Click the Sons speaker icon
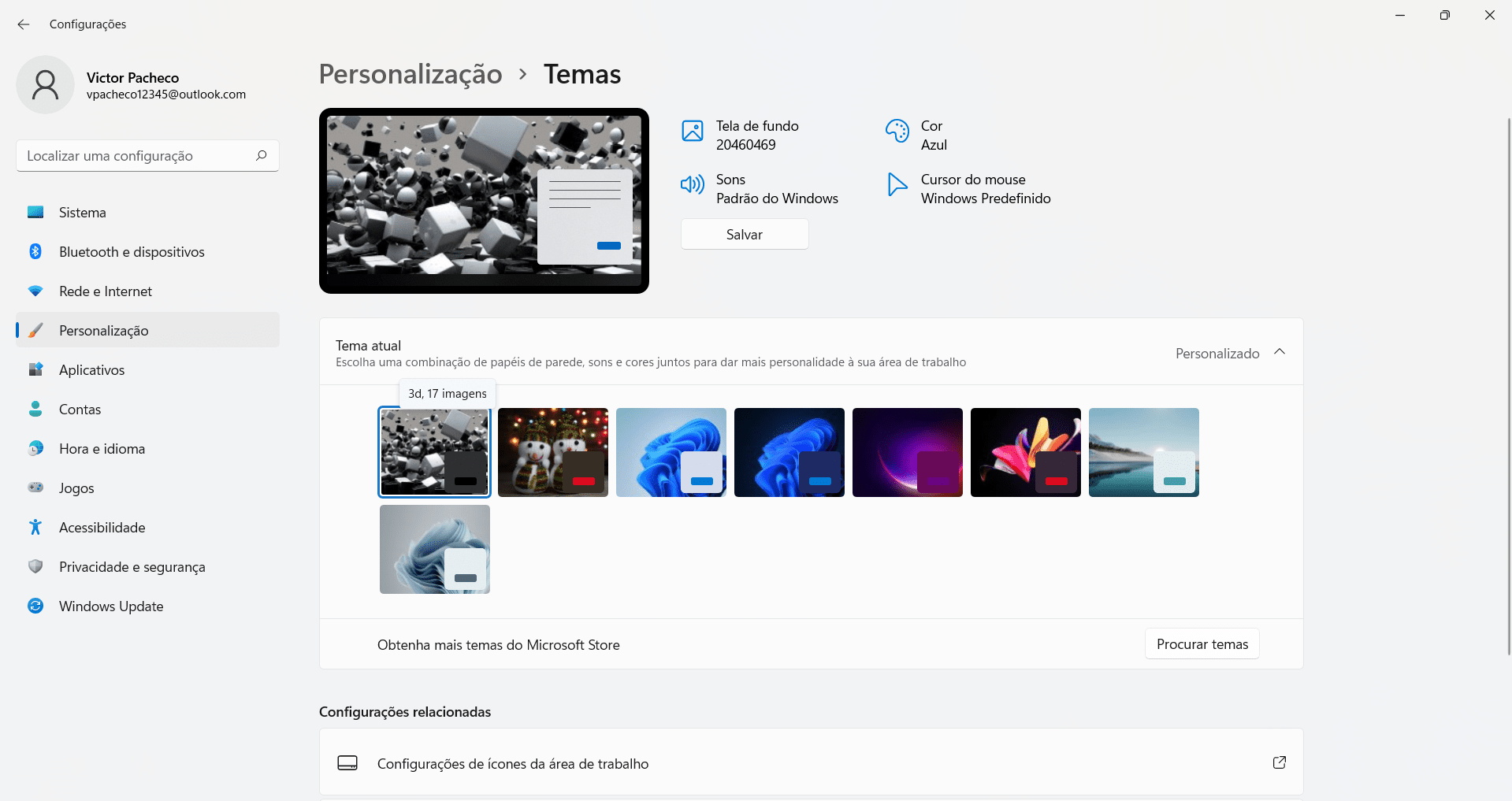The image size is (1512, 801). coord(692,185)
